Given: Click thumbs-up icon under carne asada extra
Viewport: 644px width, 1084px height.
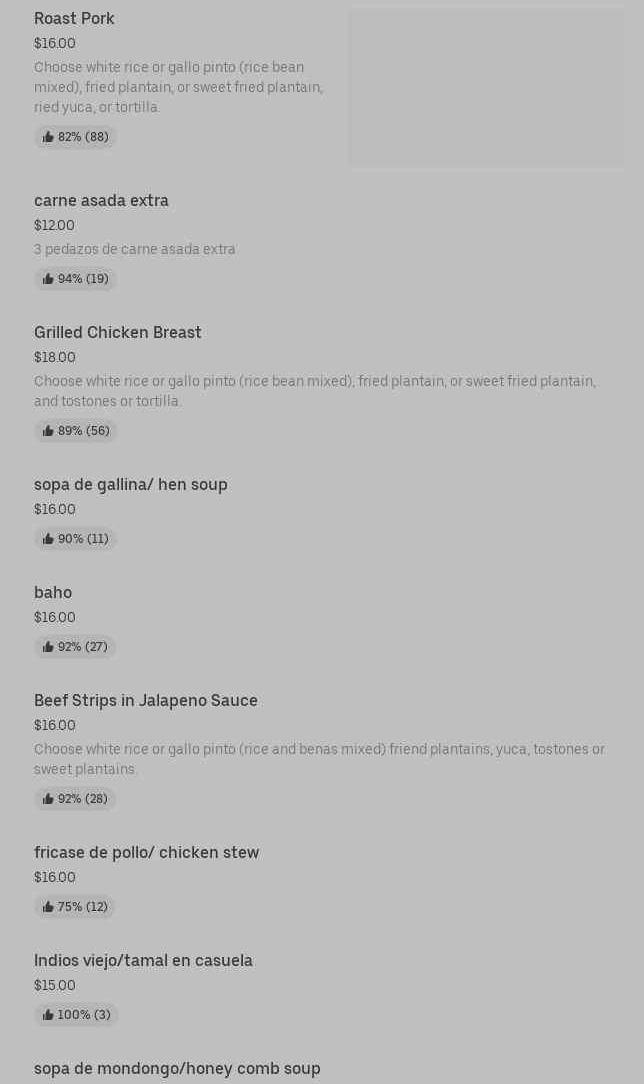Looking at the screenshot, I should [48, 279].
